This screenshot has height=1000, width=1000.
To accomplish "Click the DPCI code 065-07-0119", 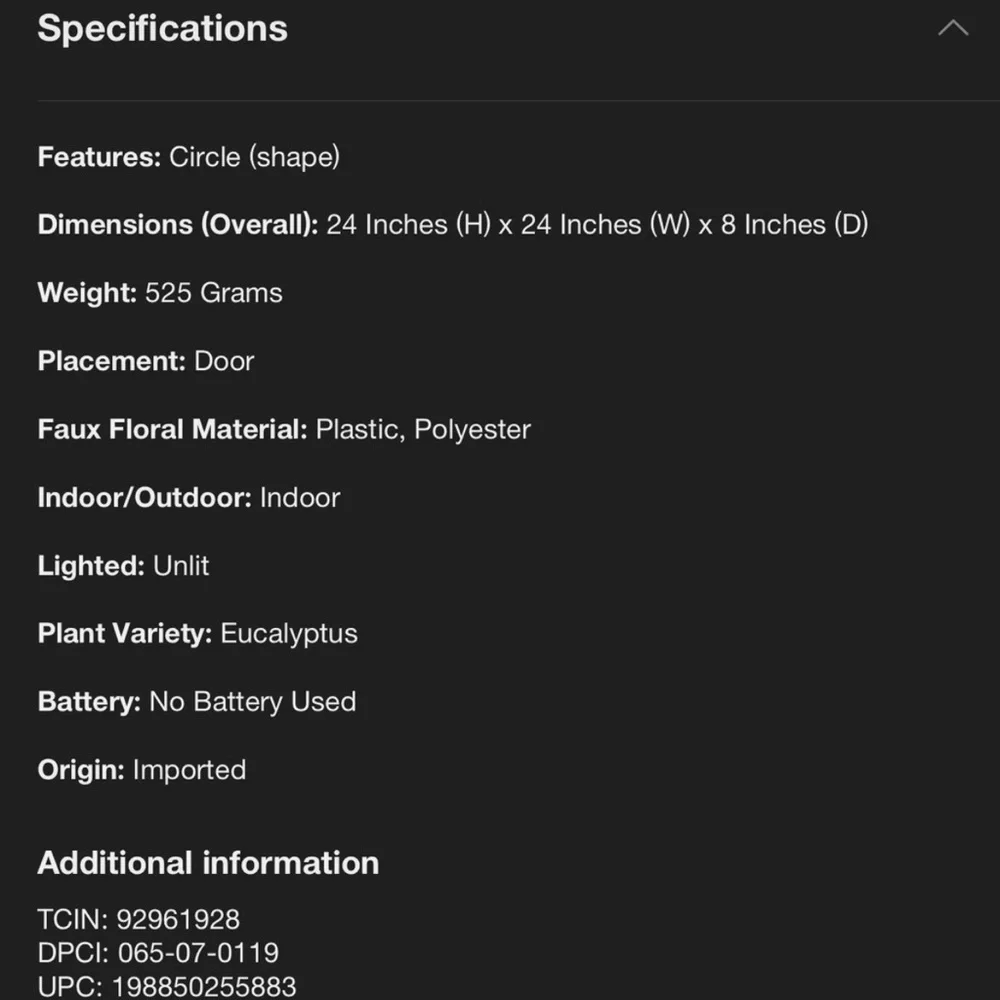I will (x=198, y=953).
